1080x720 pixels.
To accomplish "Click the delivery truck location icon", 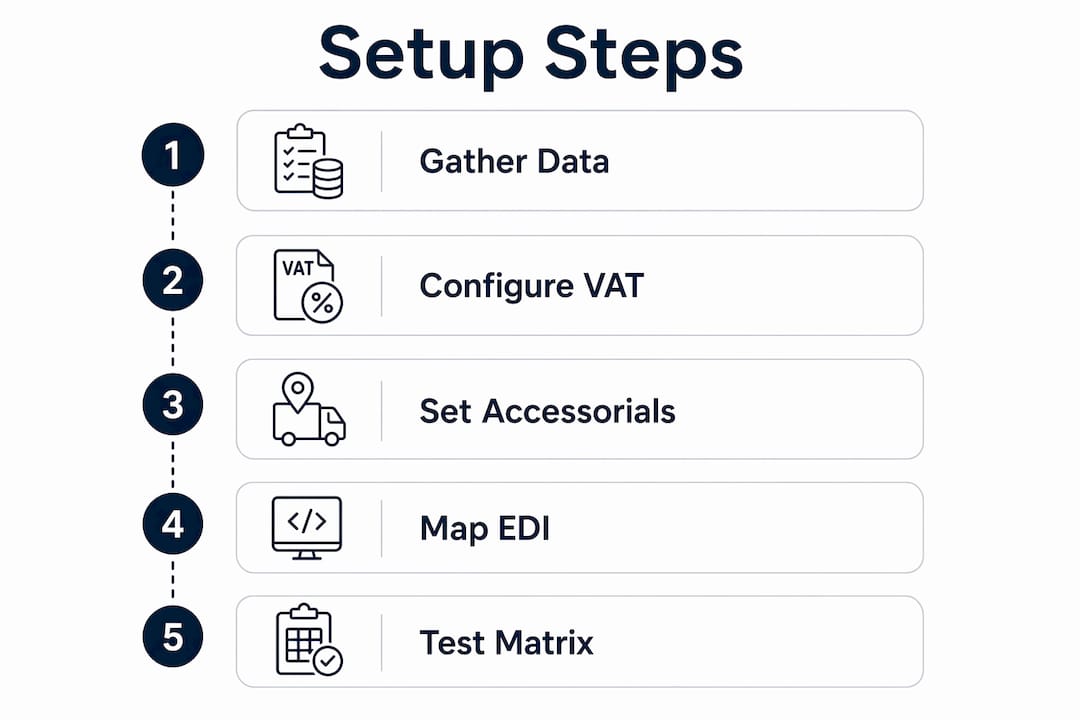I will [x=309, y=409].
